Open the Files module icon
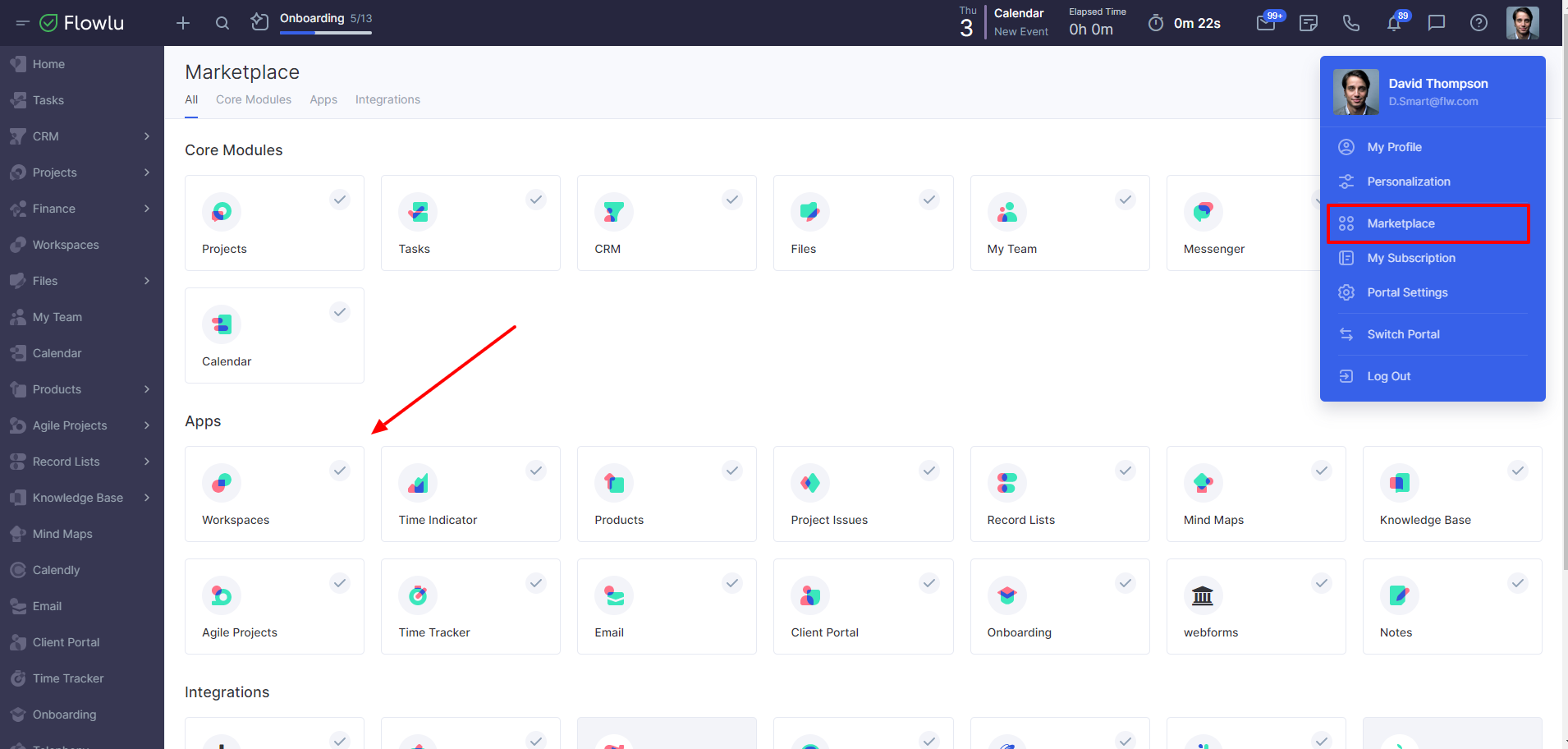Viewport: 1568px width, 749px height. [x=810, y=212]
